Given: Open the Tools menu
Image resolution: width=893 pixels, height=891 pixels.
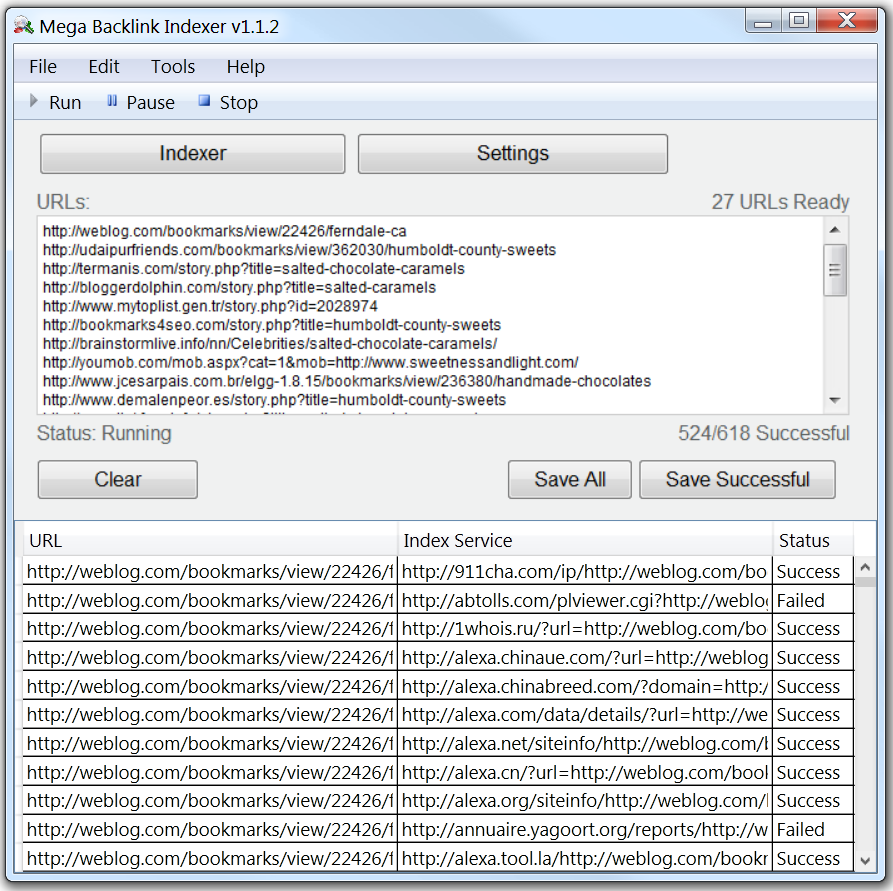Looking at the screenshot, I should click(172, 66).
